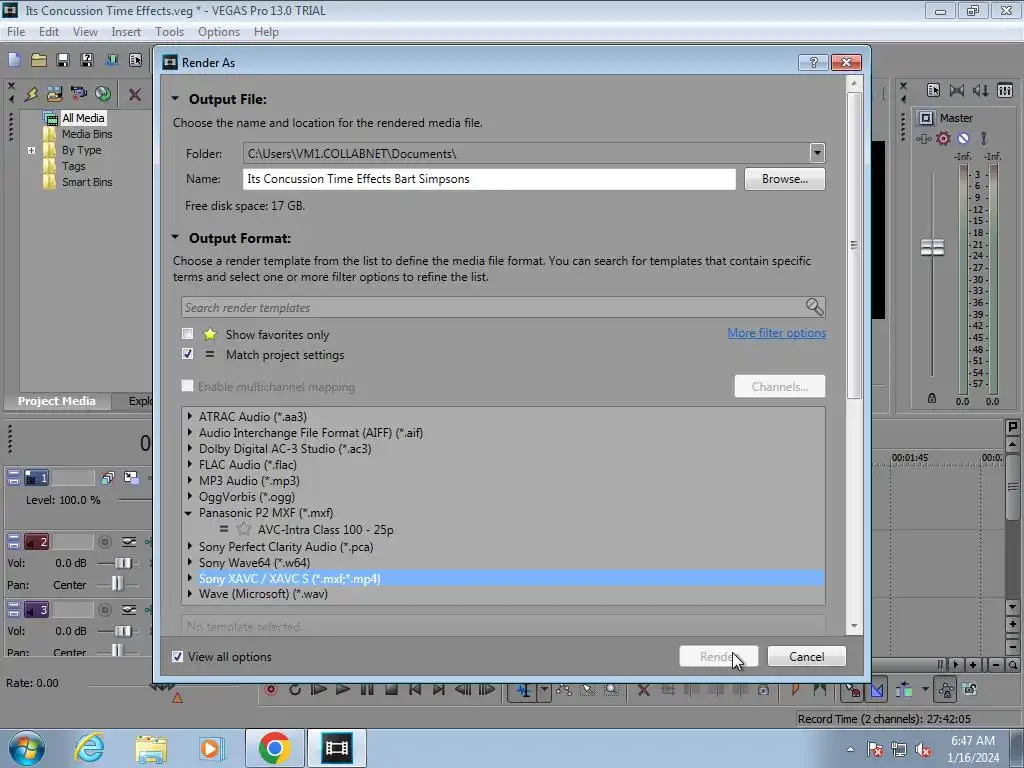Open Google Chrome from taskbar
The height and width of the screenshot is (768, 1024).
pos(274,748)
